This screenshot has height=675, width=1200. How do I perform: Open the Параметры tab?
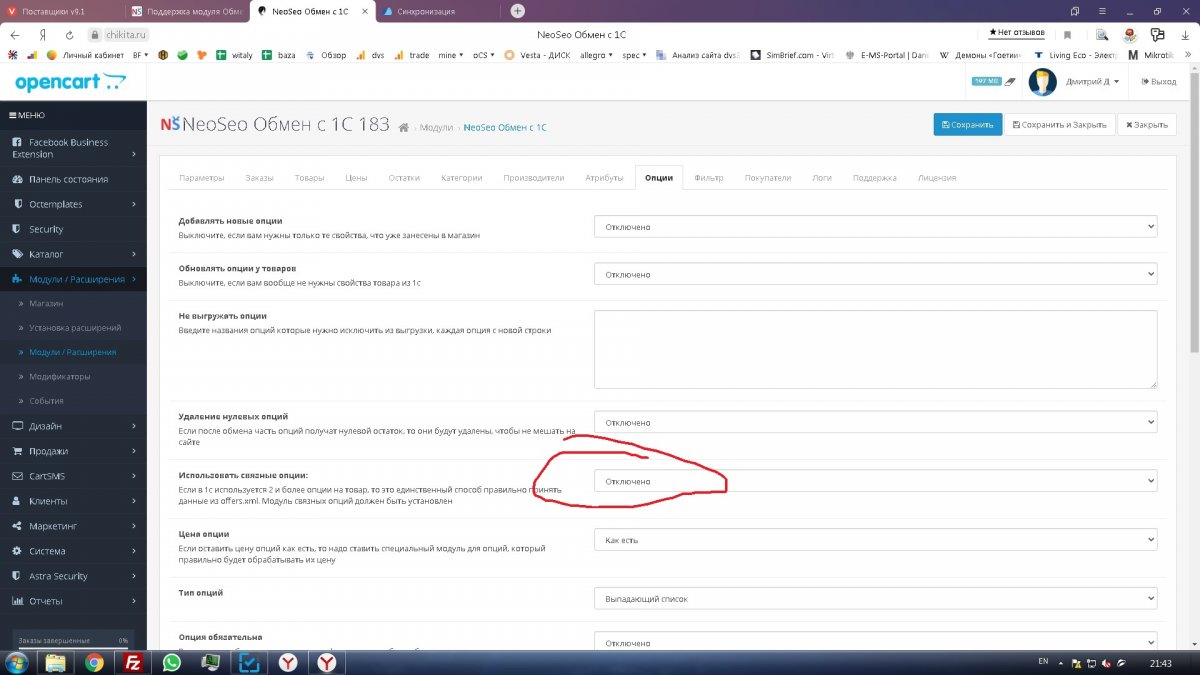point(201,178)
